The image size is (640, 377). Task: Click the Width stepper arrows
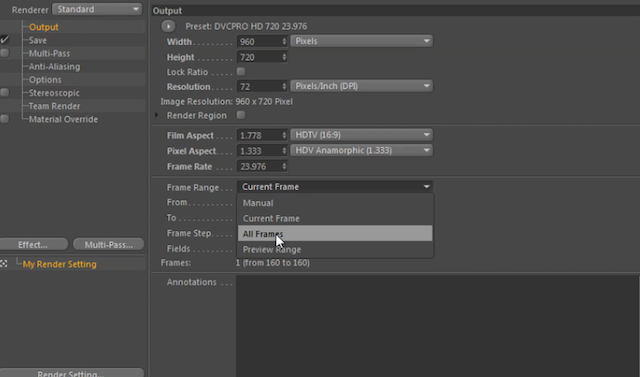284,42
